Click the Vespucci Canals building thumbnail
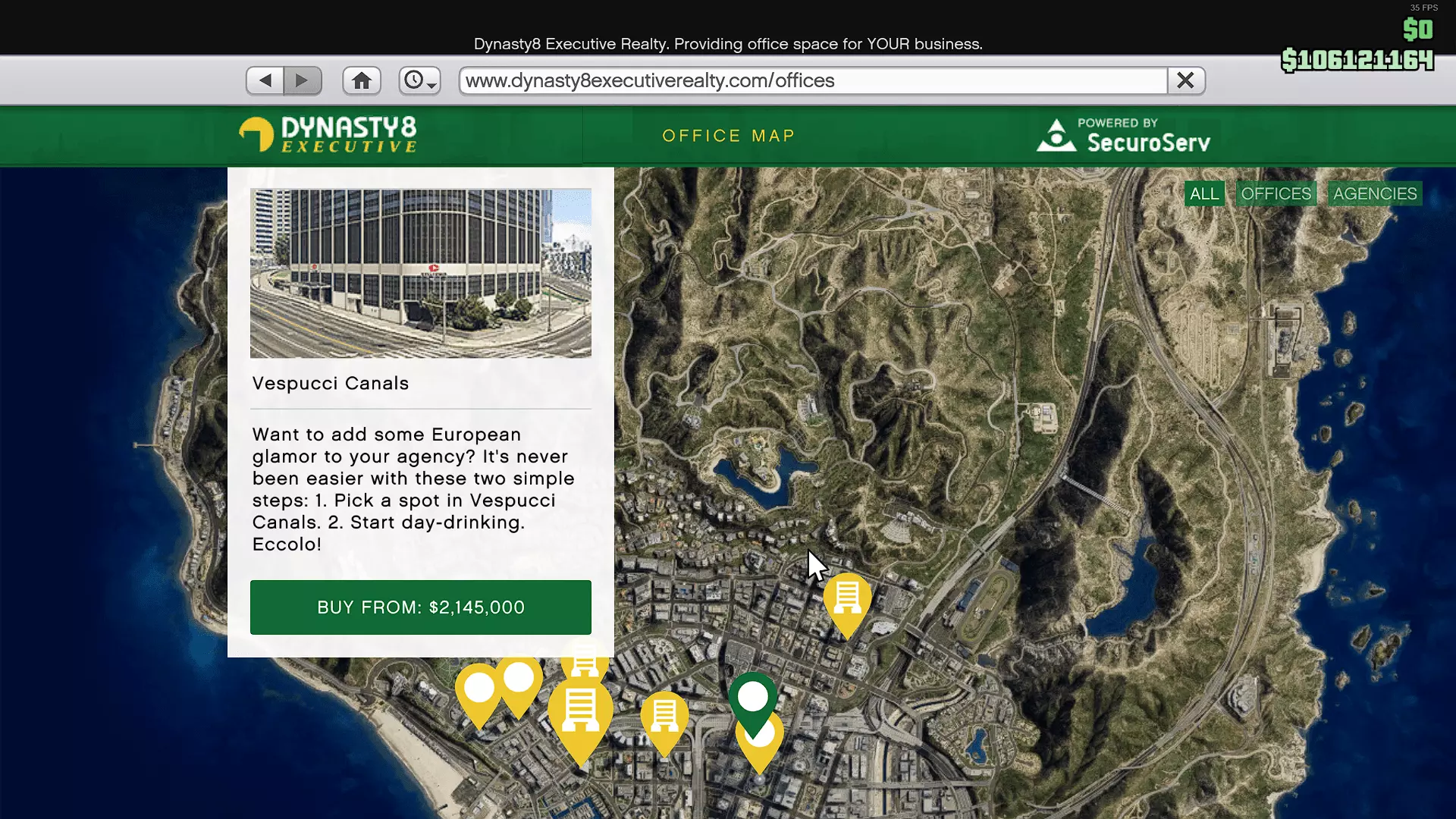The height and width of the screenshot is (819, 1456). (x=421, y=273)
